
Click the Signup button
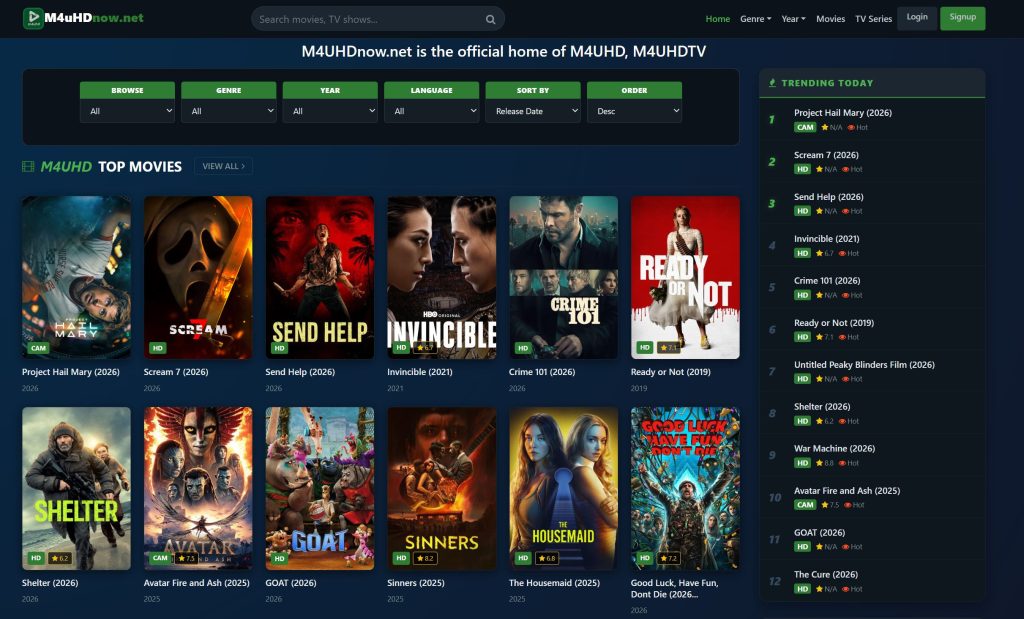(963, 18)
